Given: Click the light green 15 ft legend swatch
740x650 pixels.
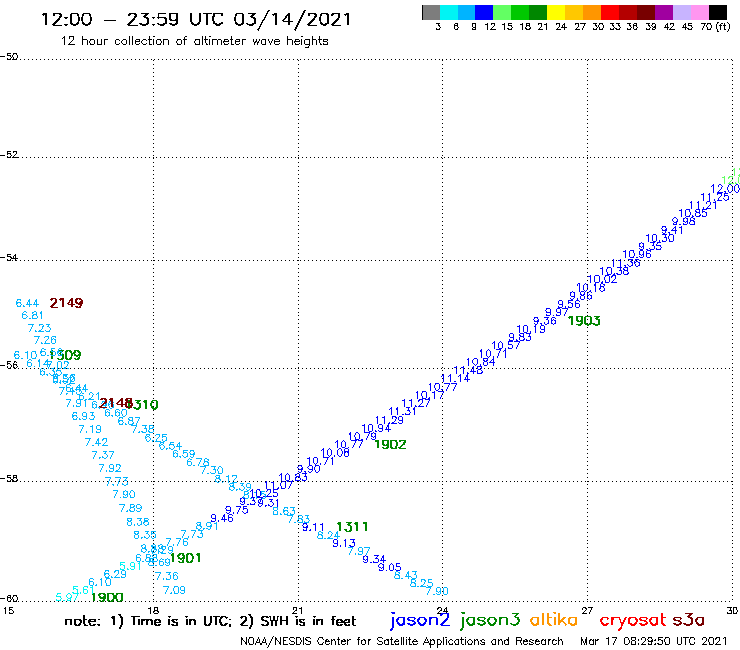Looking at the screenshot, I should pyautogui.click(x=502, y=12).
